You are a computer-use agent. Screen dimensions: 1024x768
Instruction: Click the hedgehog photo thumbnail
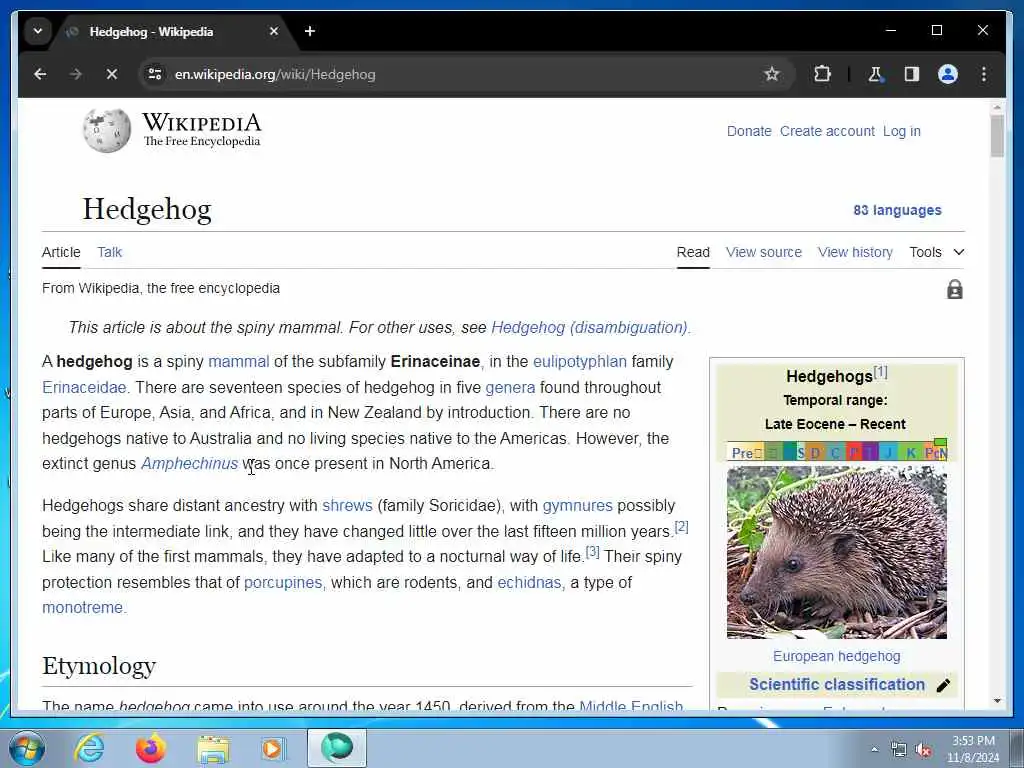coord(837,552)
